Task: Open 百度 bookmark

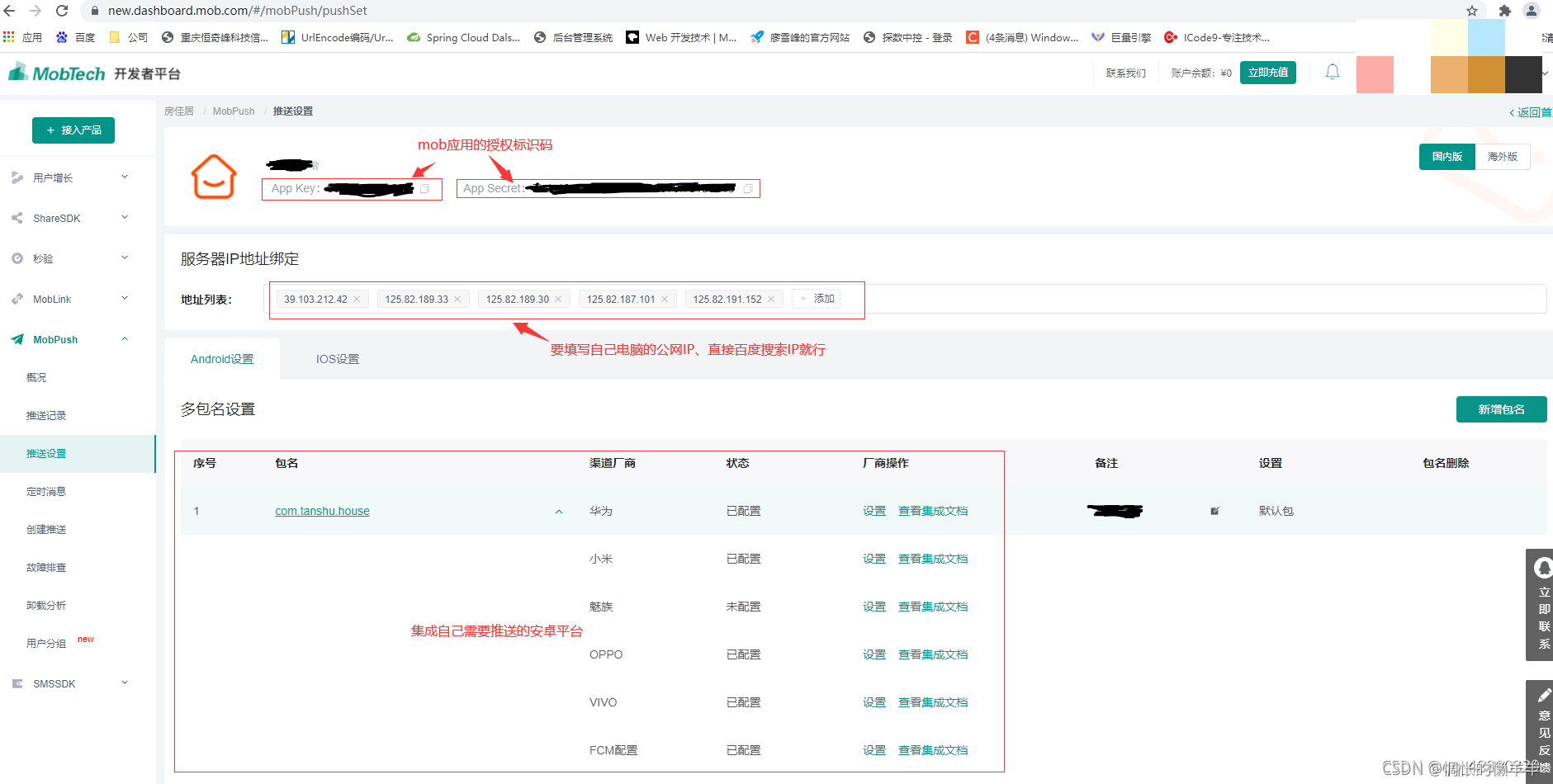Action: 76,37
